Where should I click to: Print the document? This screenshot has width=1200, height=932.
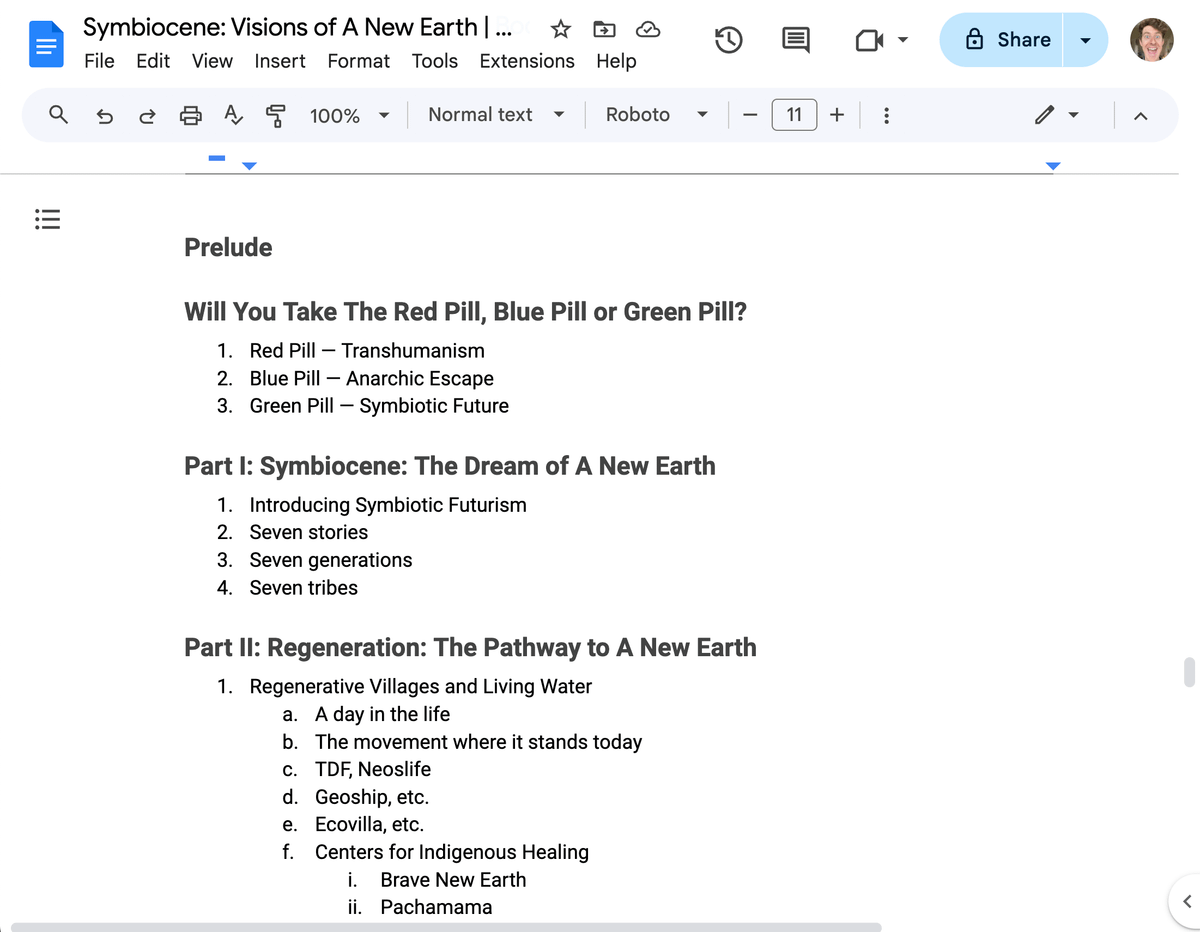coord(190,115)
